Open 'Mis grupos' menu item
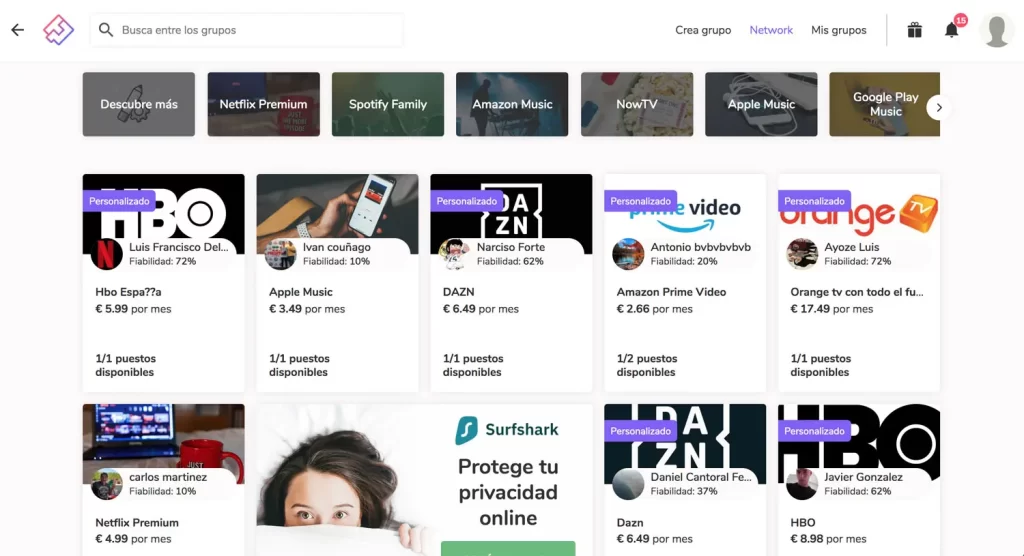 coord(839,30)
